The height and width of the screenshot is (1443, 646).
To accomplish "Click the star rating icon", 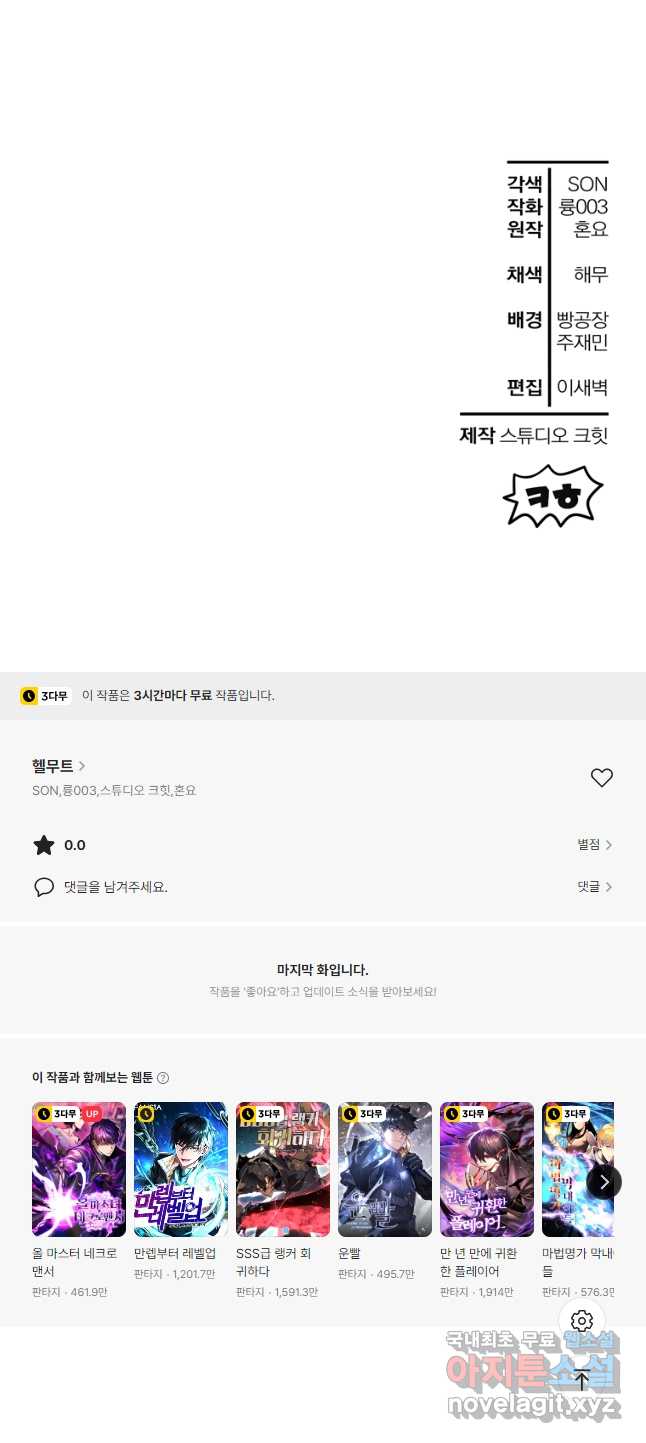I will point(44,845).
